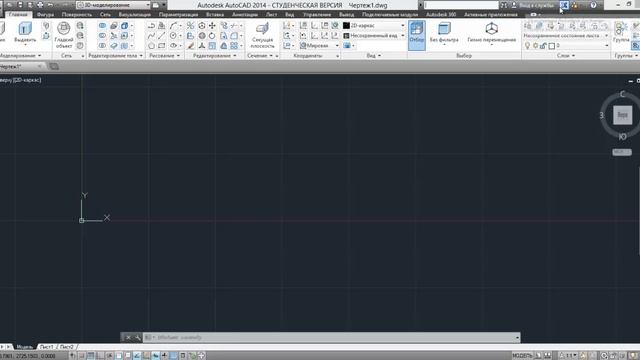Select the Polygon draw tool
Viewport: 640px width, 360px height.
[x=151, y=45]
